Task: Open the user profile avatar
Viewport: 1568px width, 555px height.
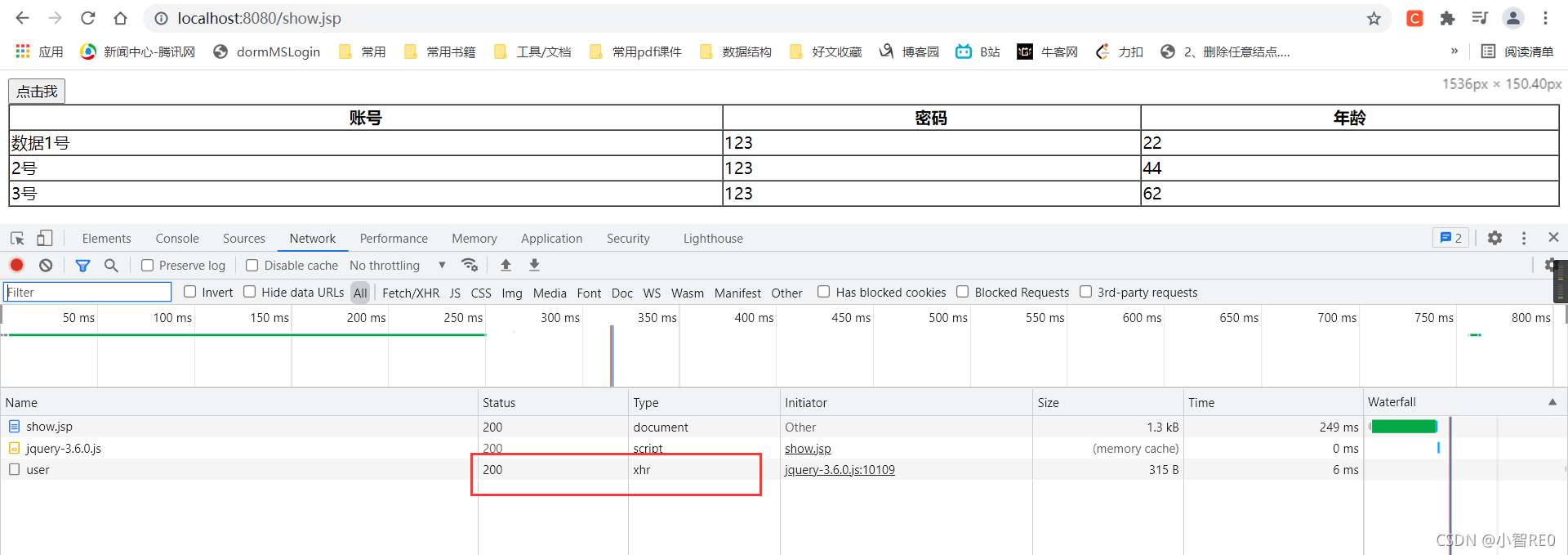Action: point(1512,18)
